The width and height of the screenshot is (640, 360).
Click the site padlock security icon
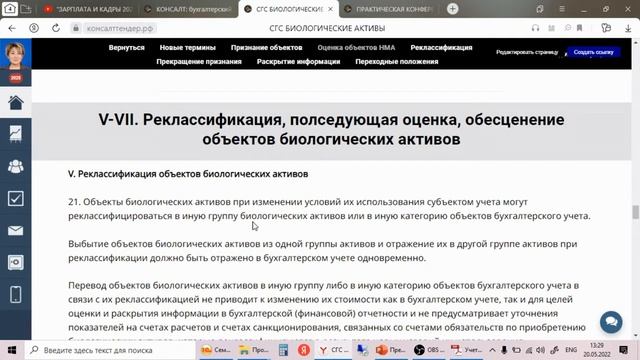pos(76,28)
